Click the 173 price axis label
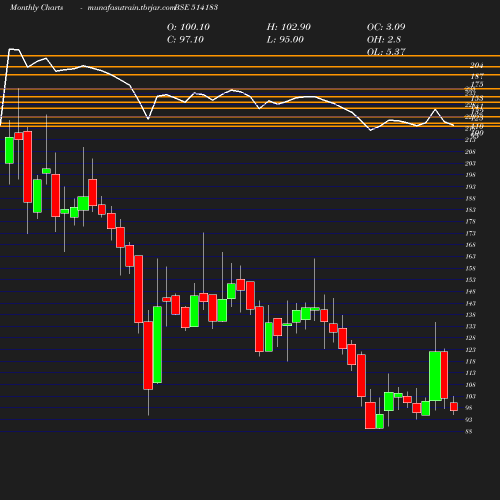This screenshot has width=500, height=500. tap(470, 233)
